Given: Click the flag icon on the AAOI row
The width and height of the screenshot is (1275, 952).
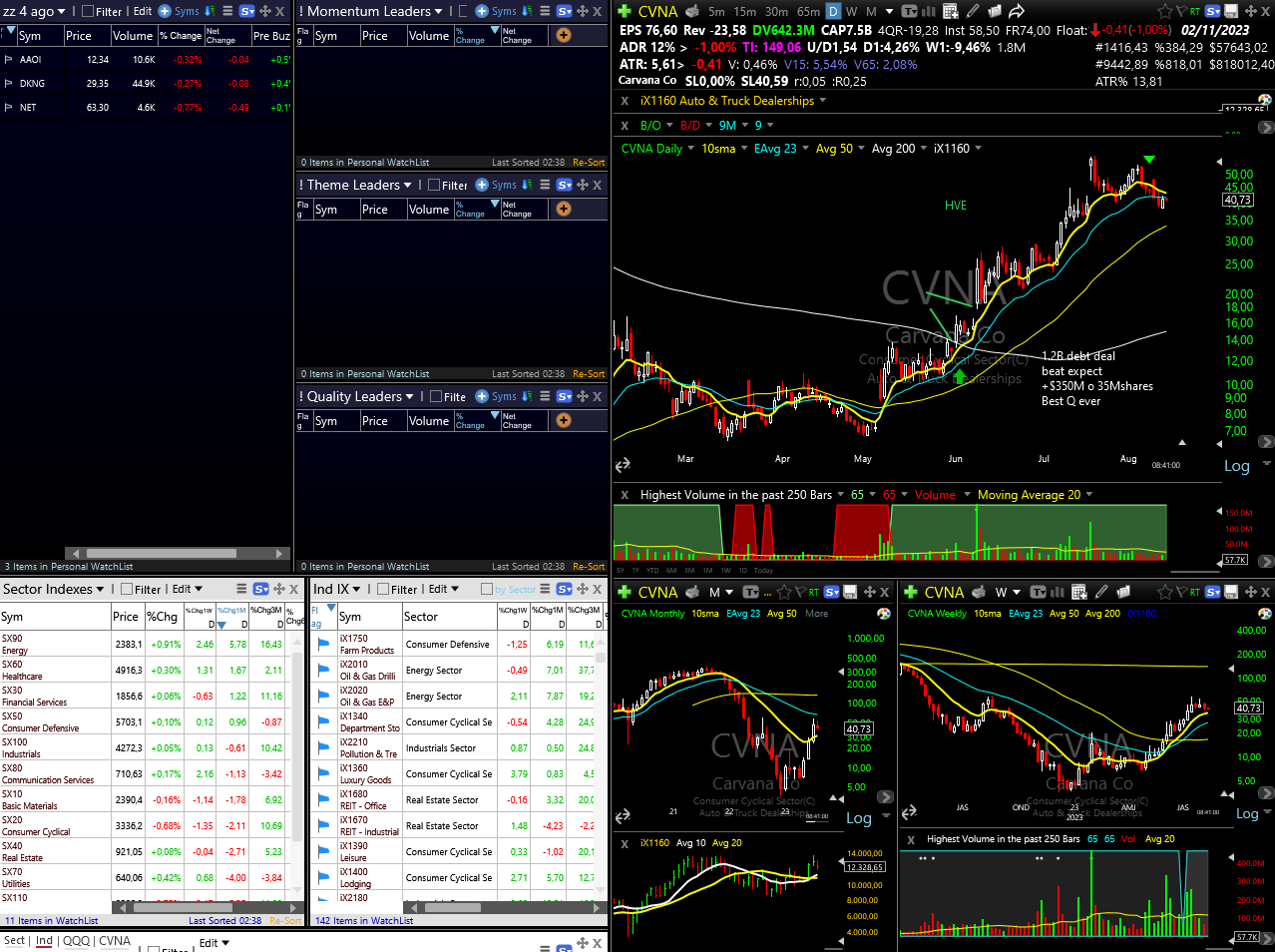Looking at the screenshot, I should pyautogui.click(x=9, y=60).
